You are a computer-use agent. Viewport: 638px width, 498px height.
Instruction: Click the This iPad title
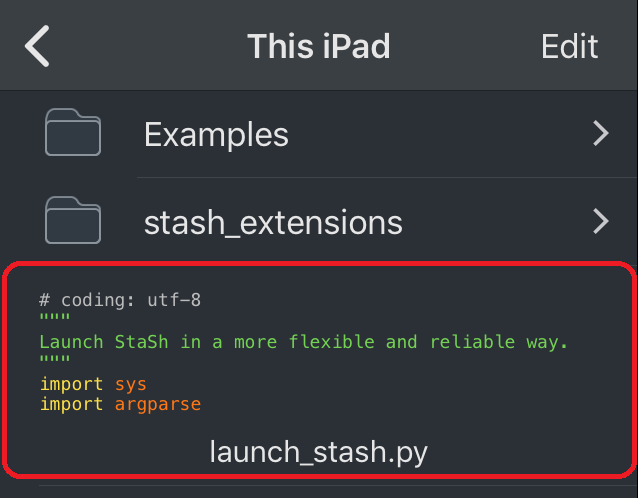tap(319, 46)
